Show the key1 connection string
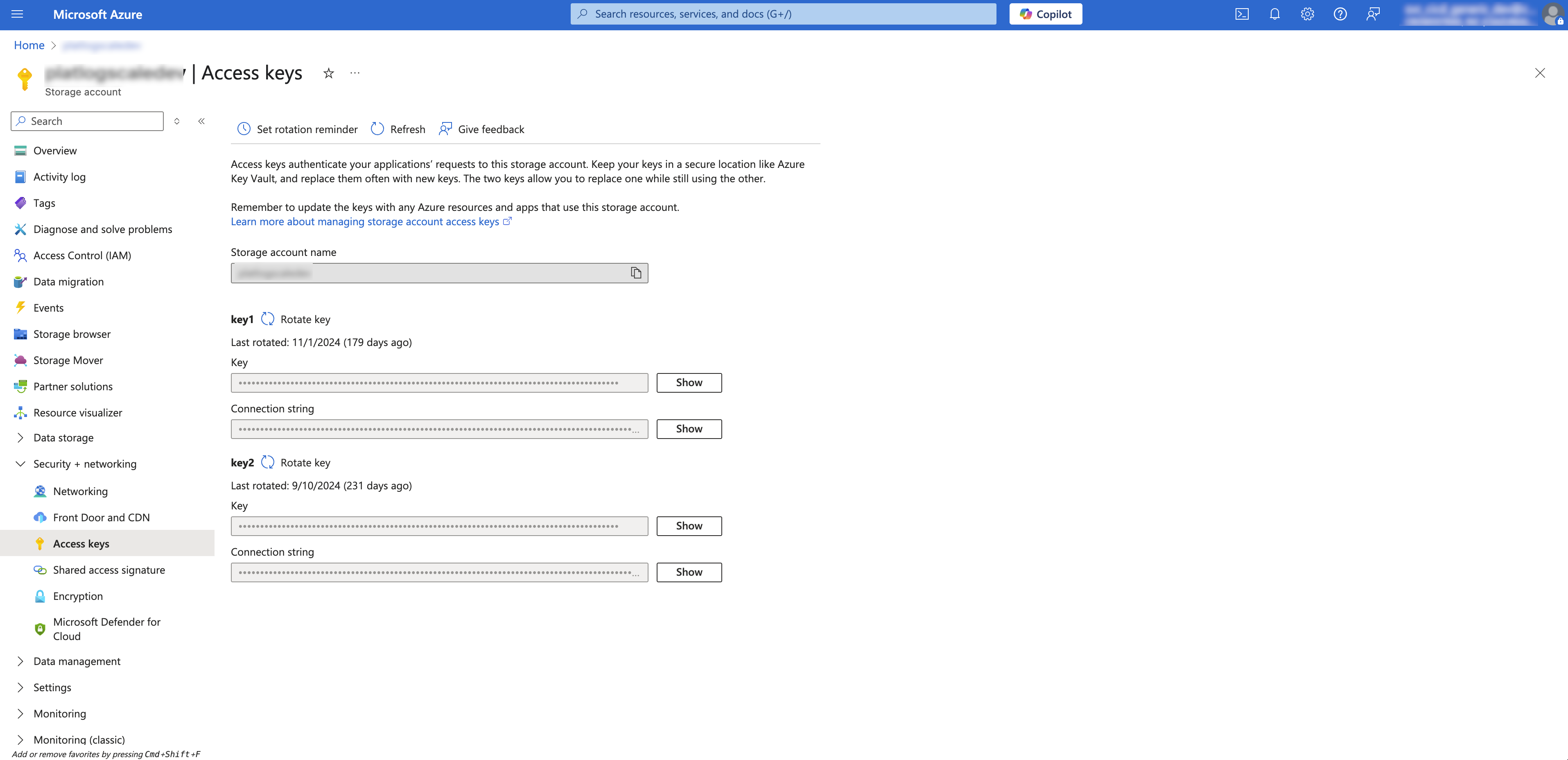The image size is (1568, 760). click(689, 429)
